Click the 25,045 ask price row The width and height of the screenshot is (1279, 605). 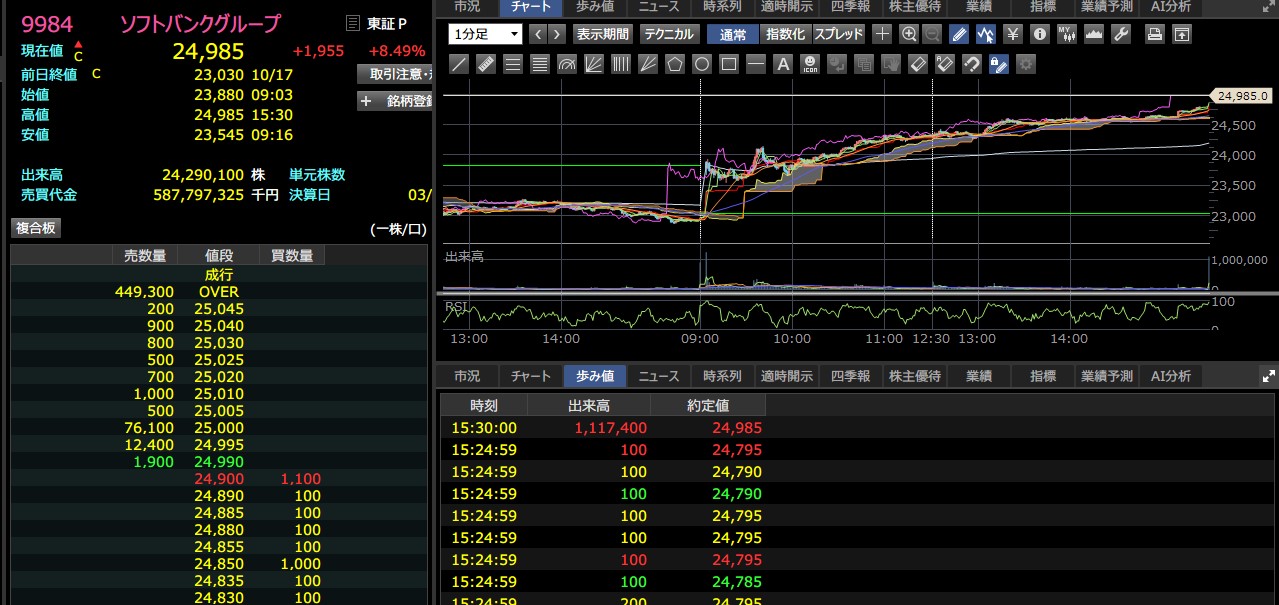(x=219, y=309)
